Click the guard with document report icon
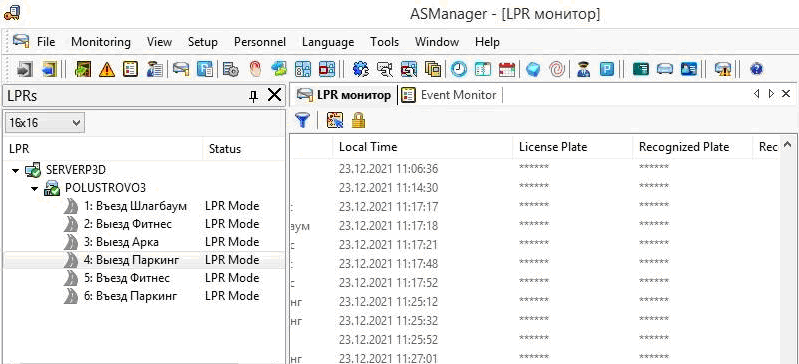The width and height of the screenshot is (799, 364). tap(155, 69)
